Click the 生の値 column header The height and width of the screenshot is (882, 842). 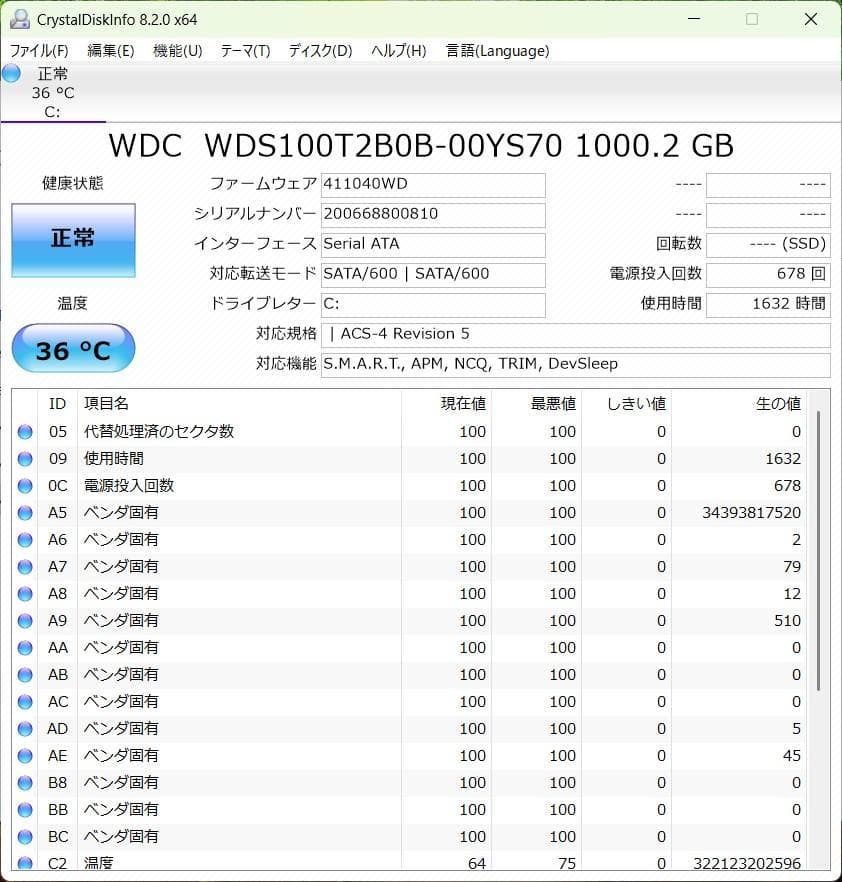pos(739,403)
